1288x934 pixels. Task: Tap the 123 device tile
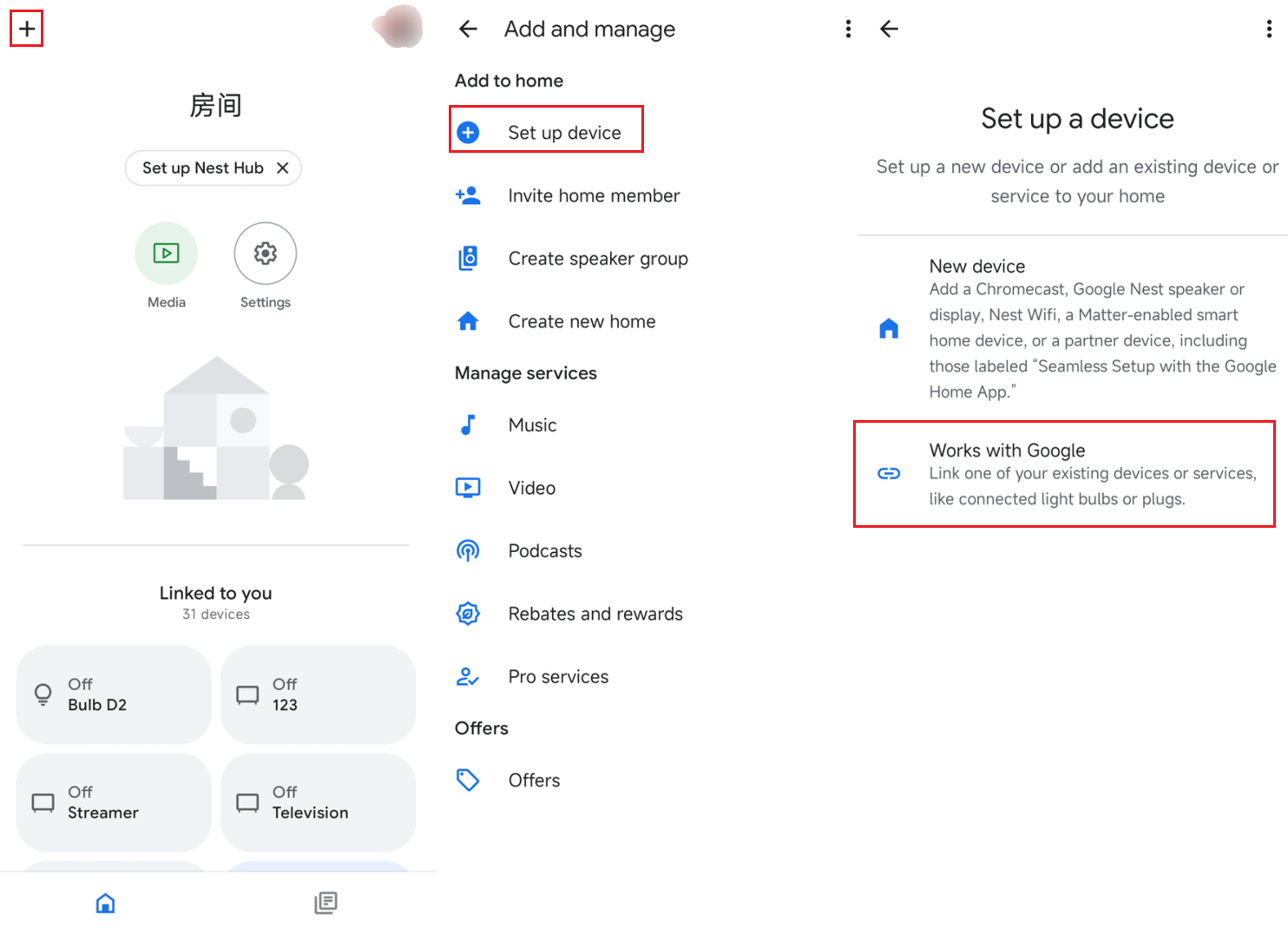click(x=318, y=694)
